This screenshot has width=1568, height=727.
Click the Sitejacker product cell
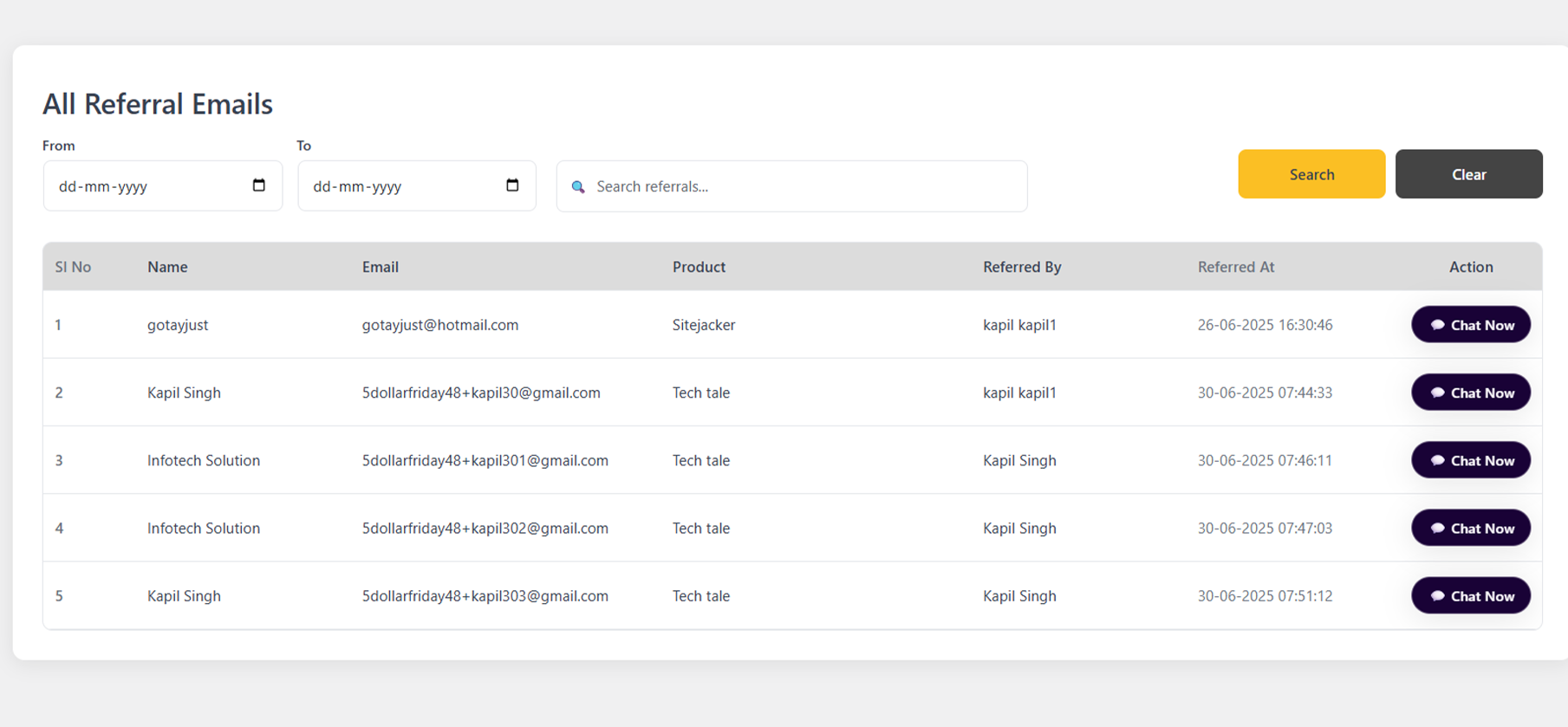tap(703, 325)
